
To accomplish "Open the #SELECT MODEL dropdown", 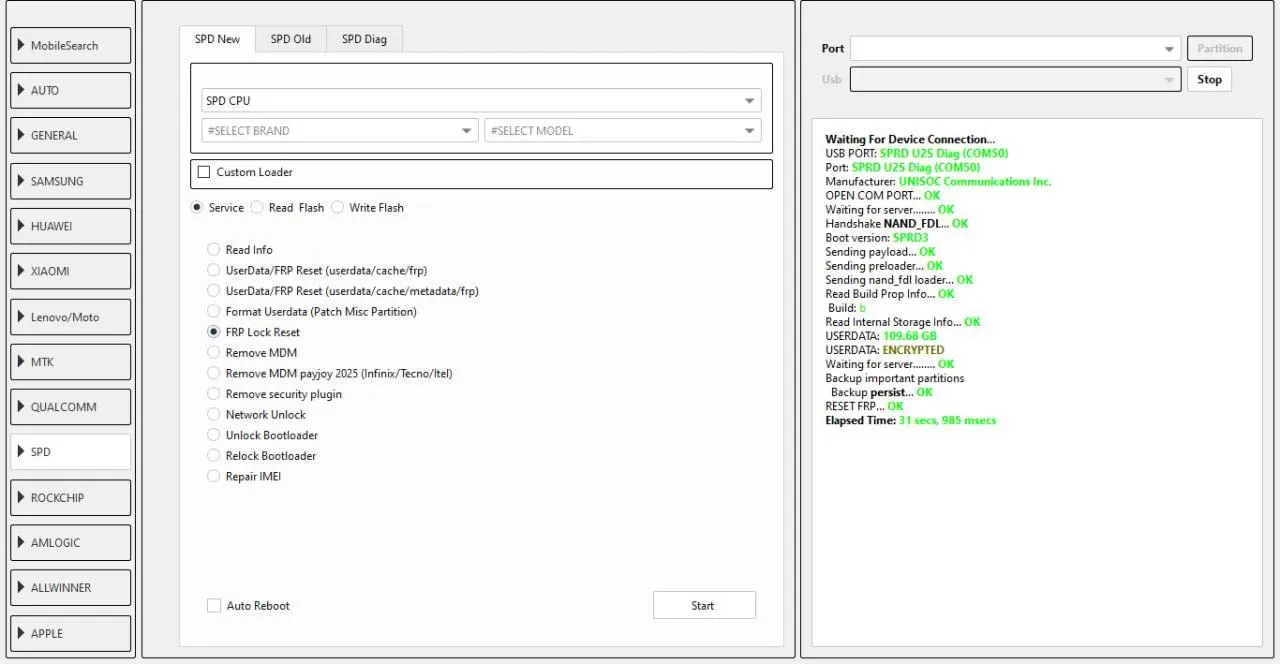I will [x=621, y=131].
